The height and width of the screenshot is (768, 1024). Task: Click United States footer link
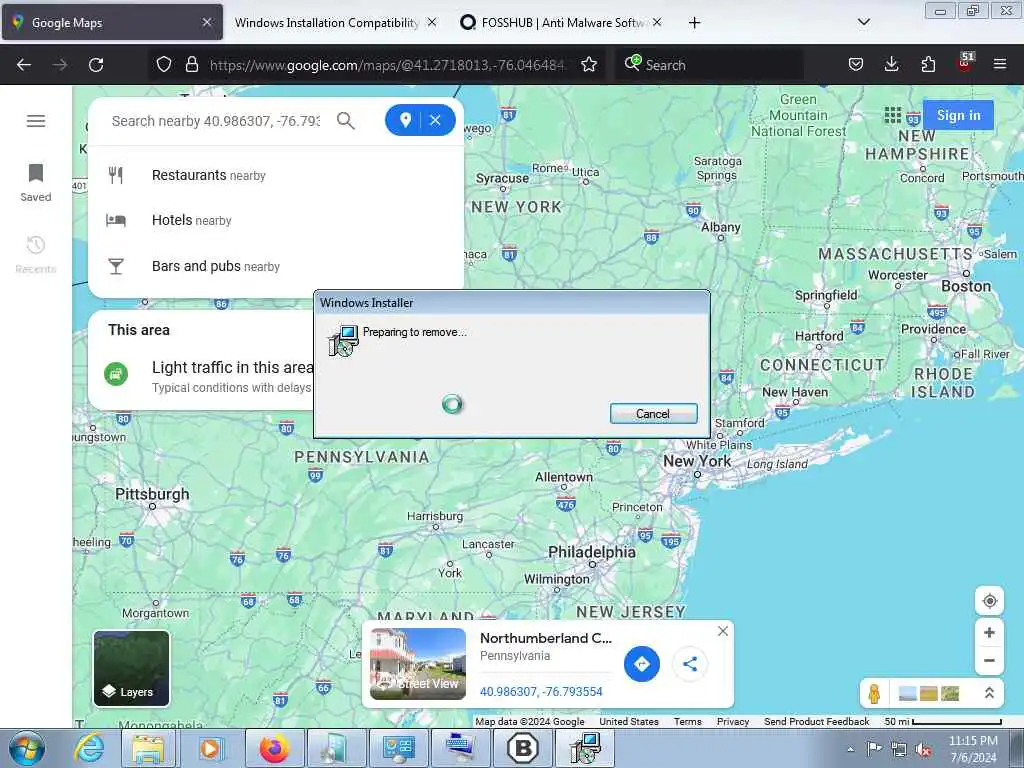click(x=629, y=722)
